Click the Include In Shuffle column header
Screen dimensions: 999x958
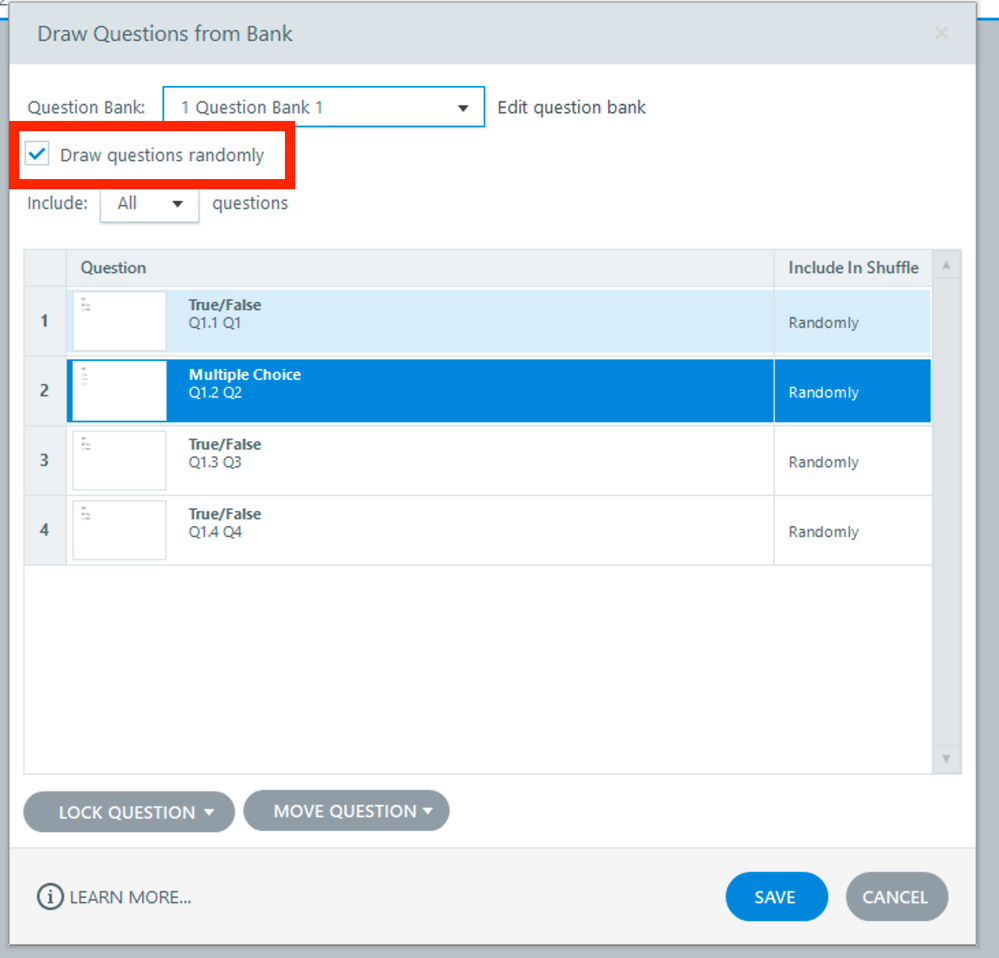pyautogui.click(x=853, y=267)
